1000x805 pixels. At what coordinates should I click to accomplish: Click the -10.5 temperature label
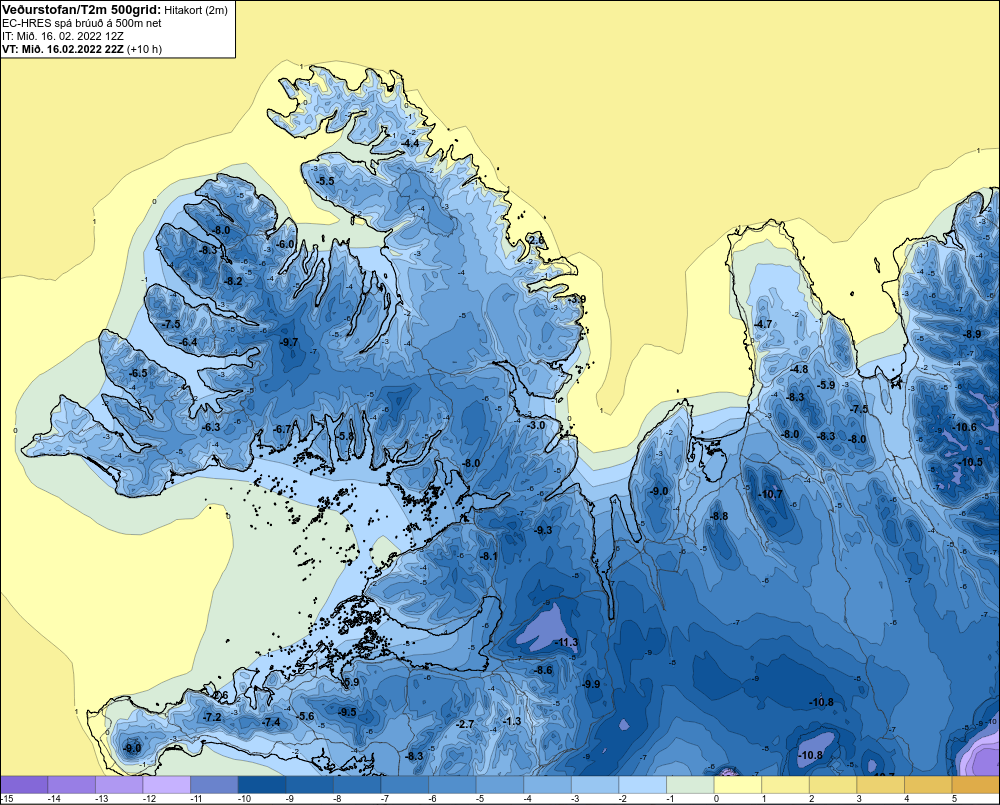tap(971, 462)
